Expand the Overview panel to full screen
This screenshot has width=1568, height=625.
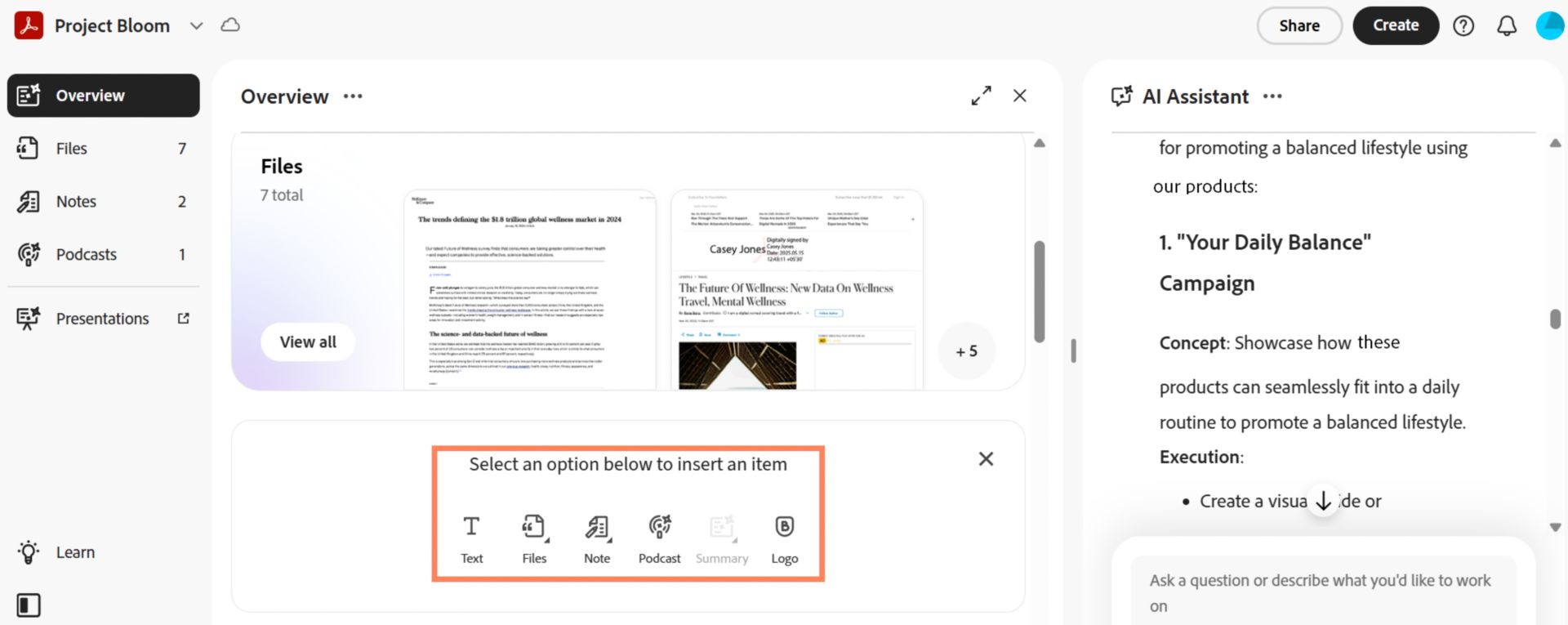click(x=981, y=96)
